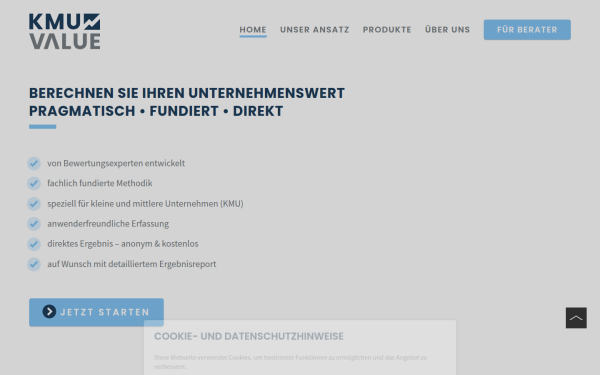
Task: Click checkmark icon beside 'fachlich fundierte Methodik'
Action: coord(34,183)
